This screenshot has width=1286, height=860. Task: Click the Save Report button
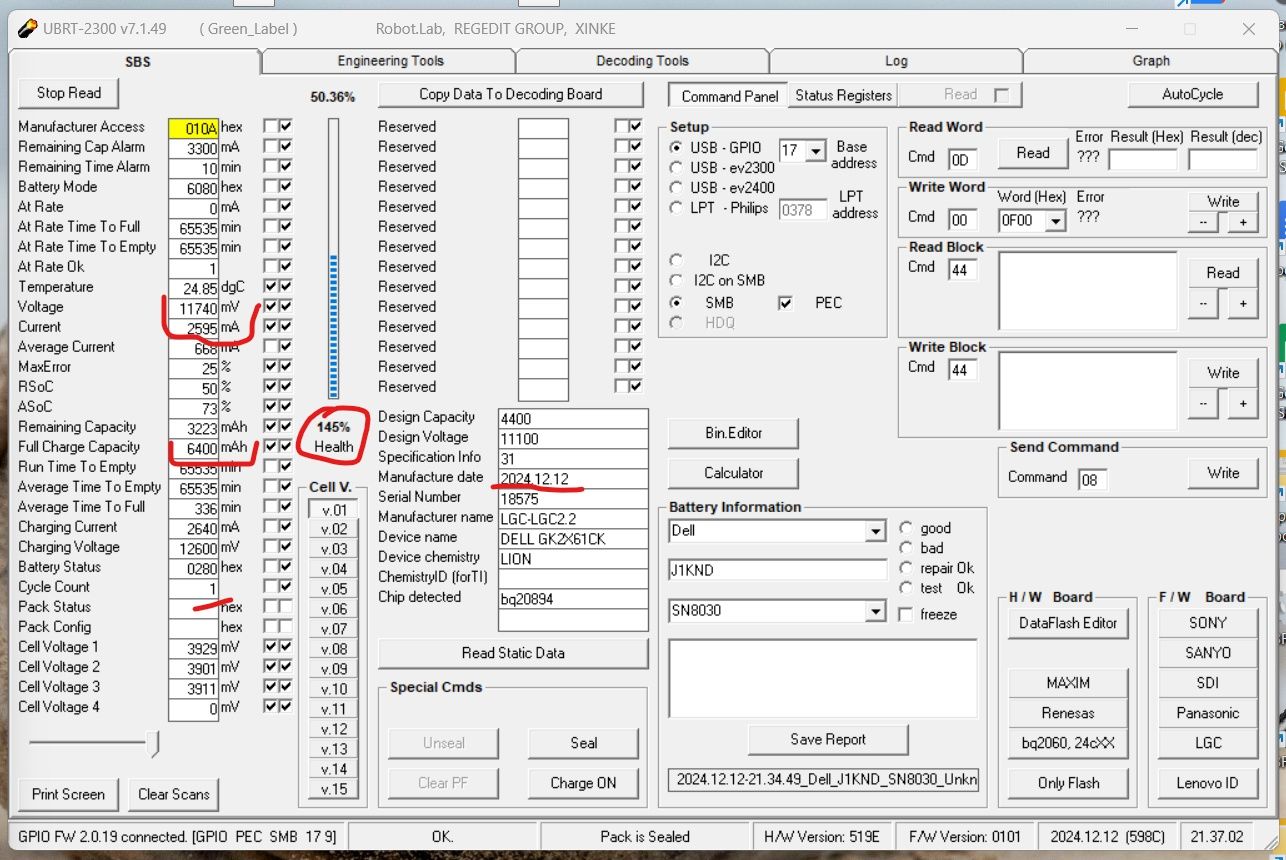coord(828,740)
